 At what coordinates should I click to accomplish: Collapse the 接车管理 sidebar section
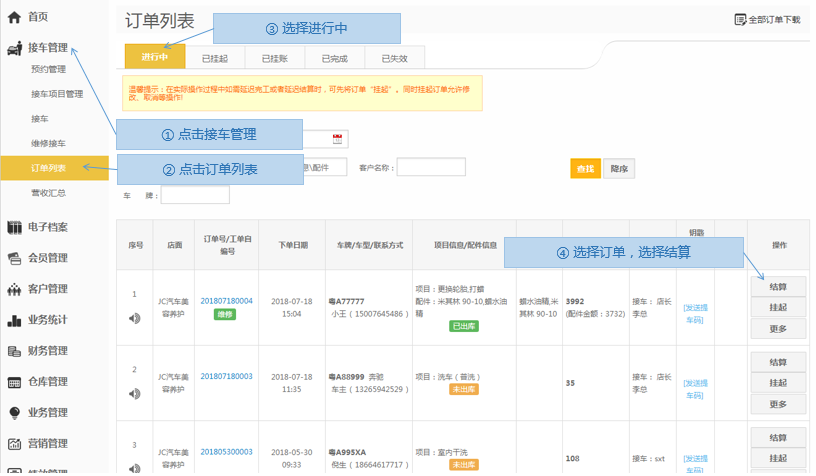(x=47, y=48)
